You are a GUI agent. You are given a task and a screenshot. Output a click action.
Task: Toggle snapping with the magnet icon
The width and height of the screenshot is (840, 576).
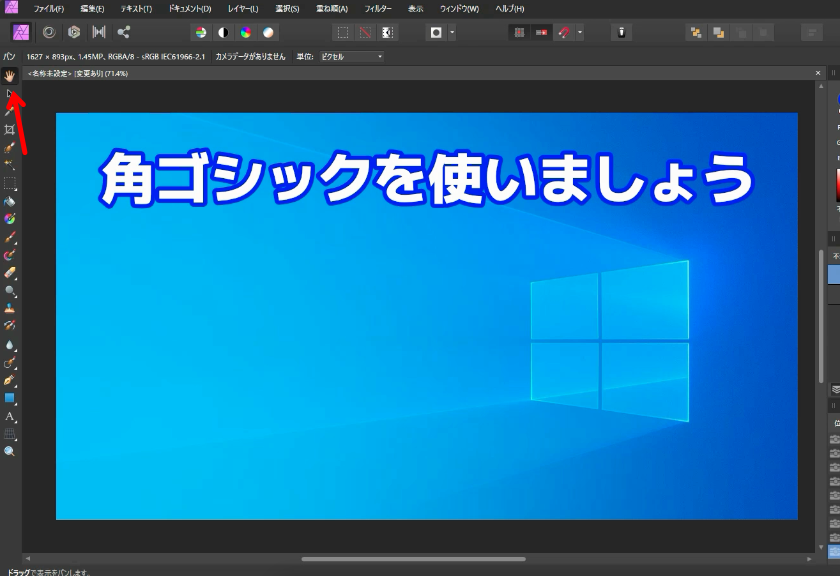[x=562, y=31]
